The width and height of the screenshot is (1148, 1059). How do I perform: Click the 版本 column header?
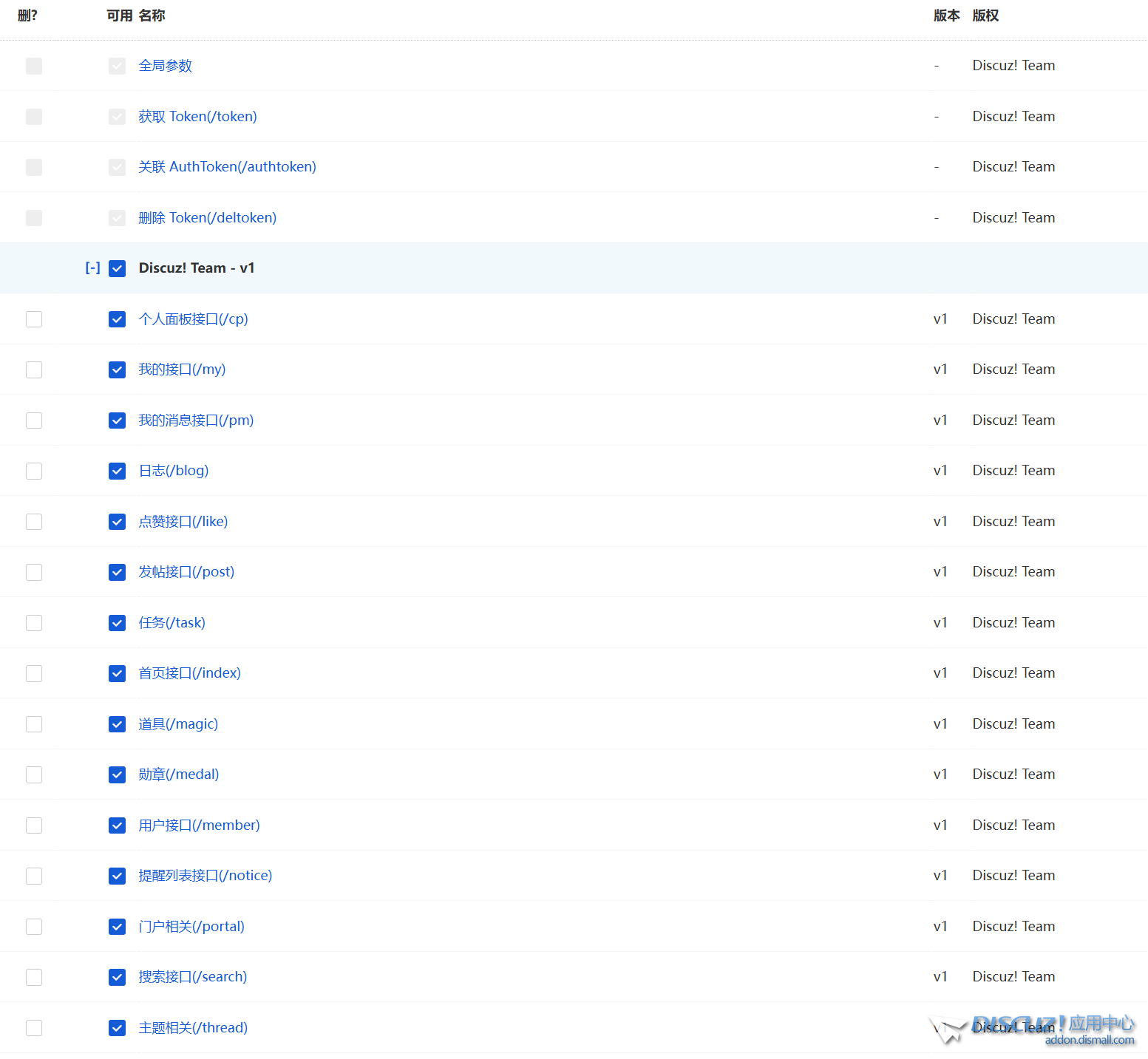(947, 16)
